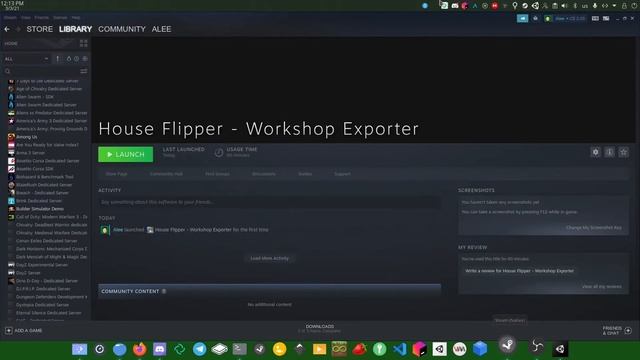Open the COMMUNITY tab
This screenshot has height=360, width=640.
pos(122,29)
